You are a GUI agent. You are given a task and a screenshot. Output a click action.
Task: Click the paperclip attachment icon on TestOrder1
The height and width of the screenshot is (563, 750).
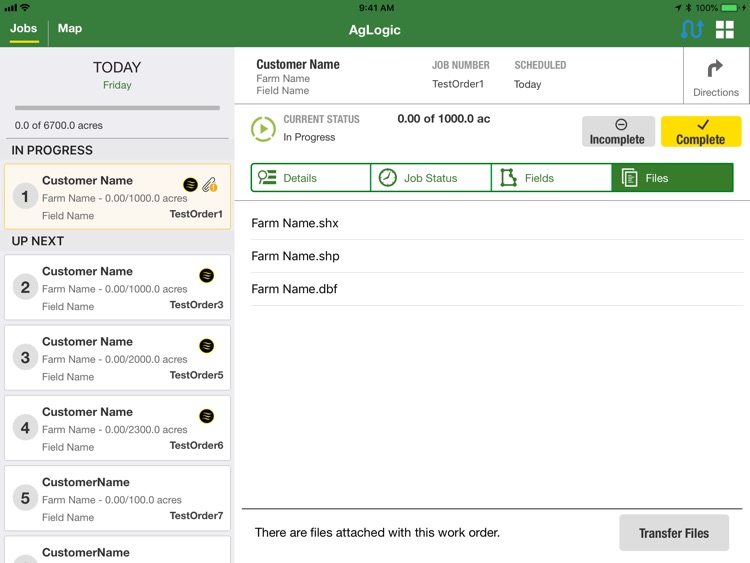click(x=210, y=185)
